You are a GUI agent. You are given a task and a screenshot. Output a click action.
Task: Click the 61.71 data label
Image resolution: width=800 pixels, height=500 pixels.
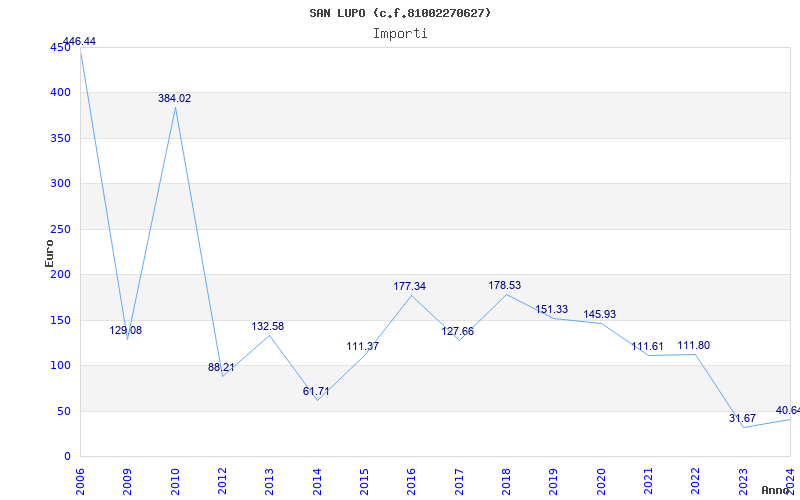click(316, 391)
